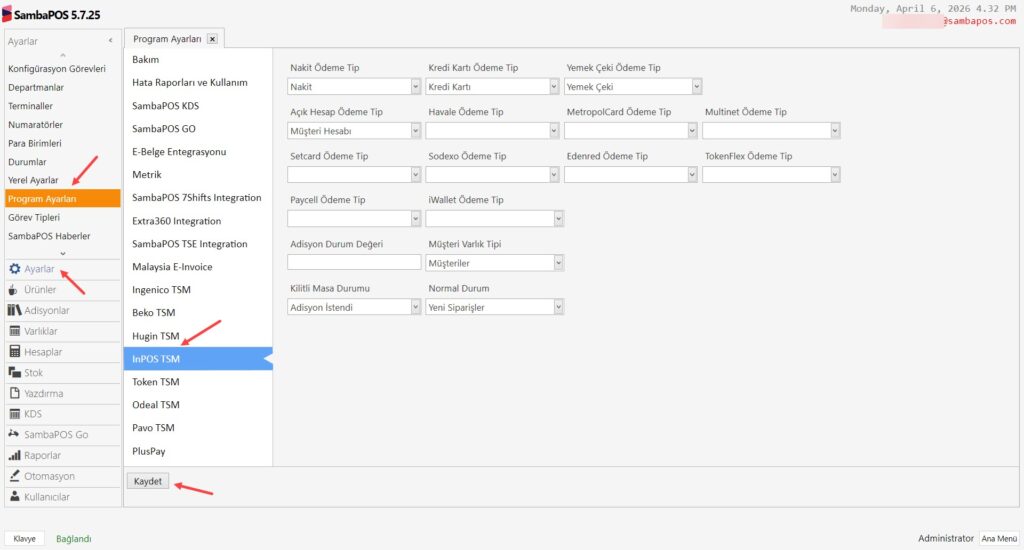Click the Adisyonlar books icon
Screen dimensions: 1024x550
tap(15, 311)
